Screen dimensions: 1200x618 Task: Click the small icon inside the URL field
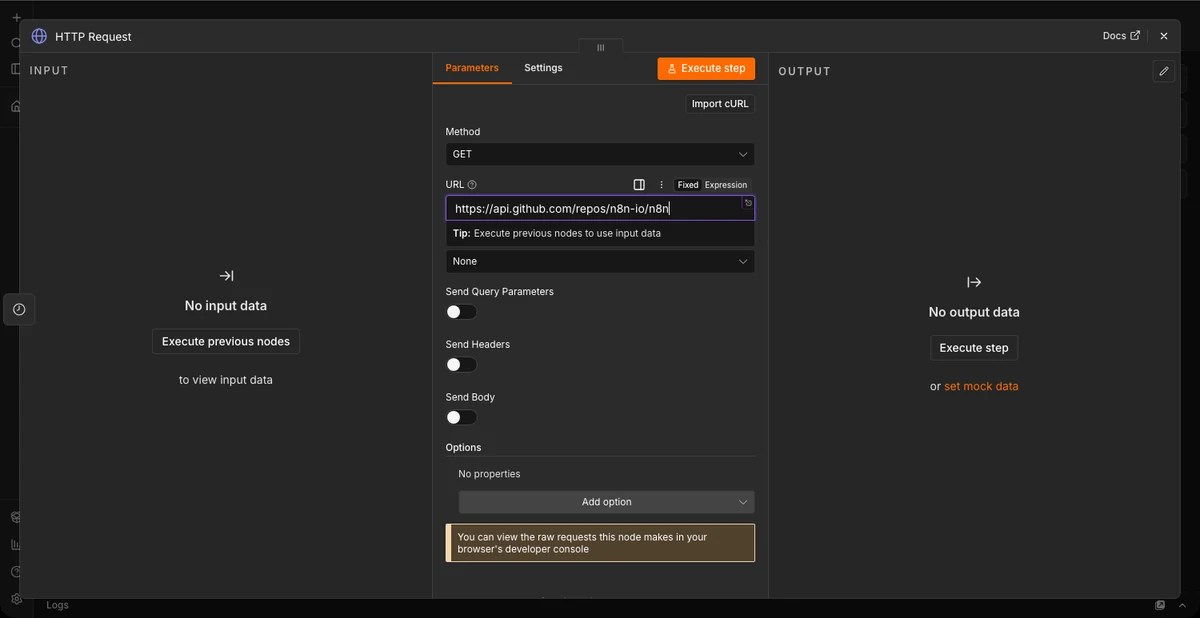click(x=748, y=203)
